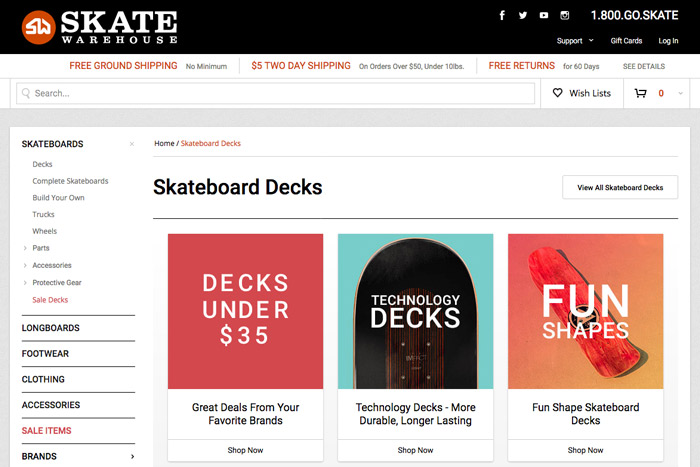Open the shopping cart icon
700x467 pixels.
tap(641, 93)
